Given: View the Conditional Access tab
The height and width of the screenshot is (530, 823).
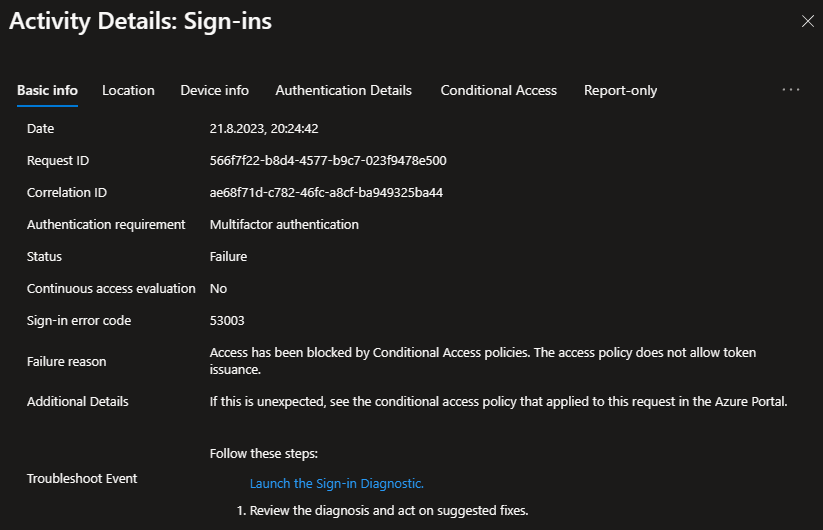Looking at the screenshot, I should tap(498, 90).
